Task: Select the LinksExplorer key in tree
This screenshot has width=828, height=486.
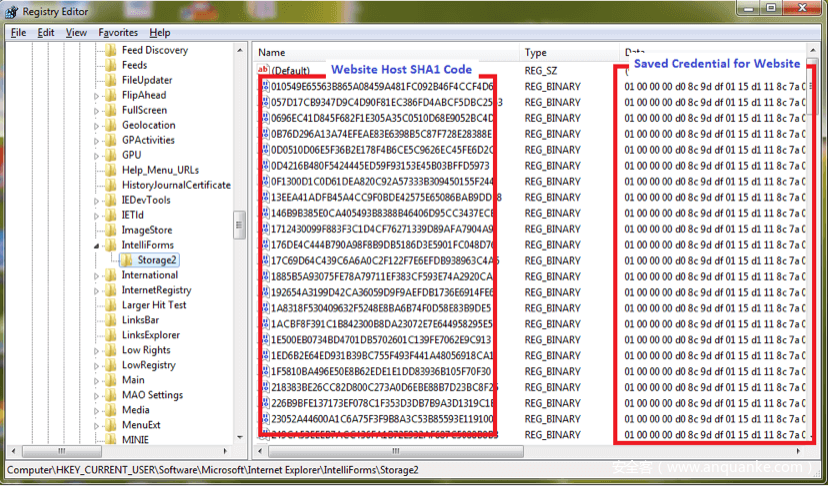Action: click(x=150, y=335)
